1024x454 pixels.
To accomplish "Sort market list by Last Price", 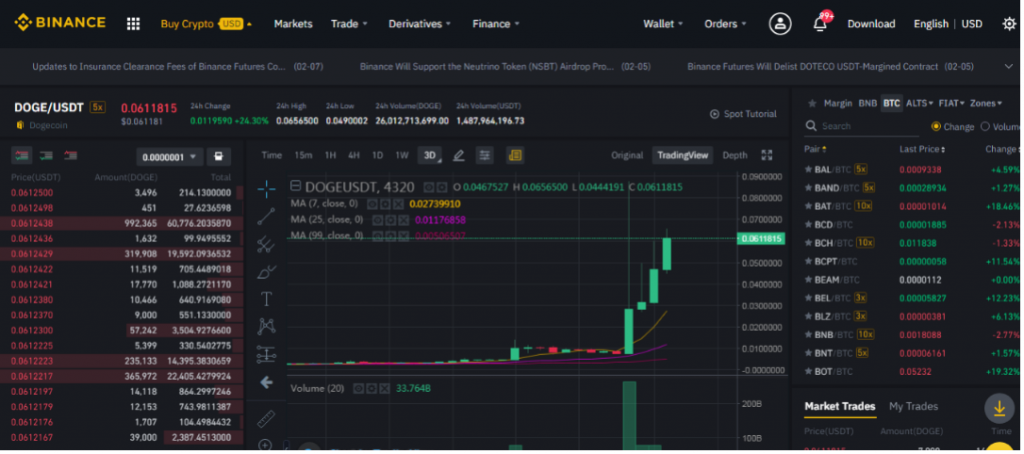I will (x=922, y=149).
